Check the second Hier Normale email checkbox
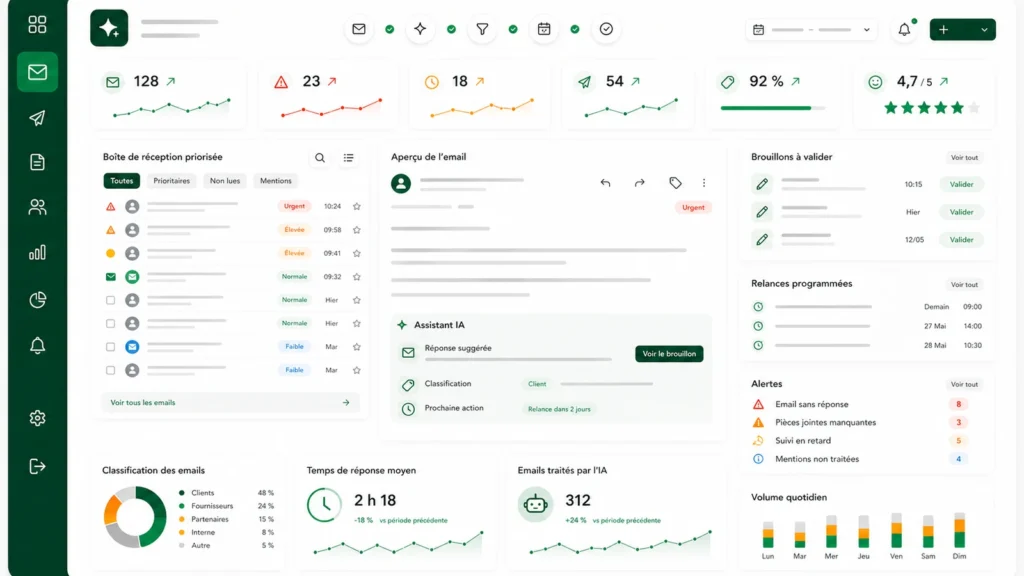This screenshot has height=576, width=1024. click(110, 323)
